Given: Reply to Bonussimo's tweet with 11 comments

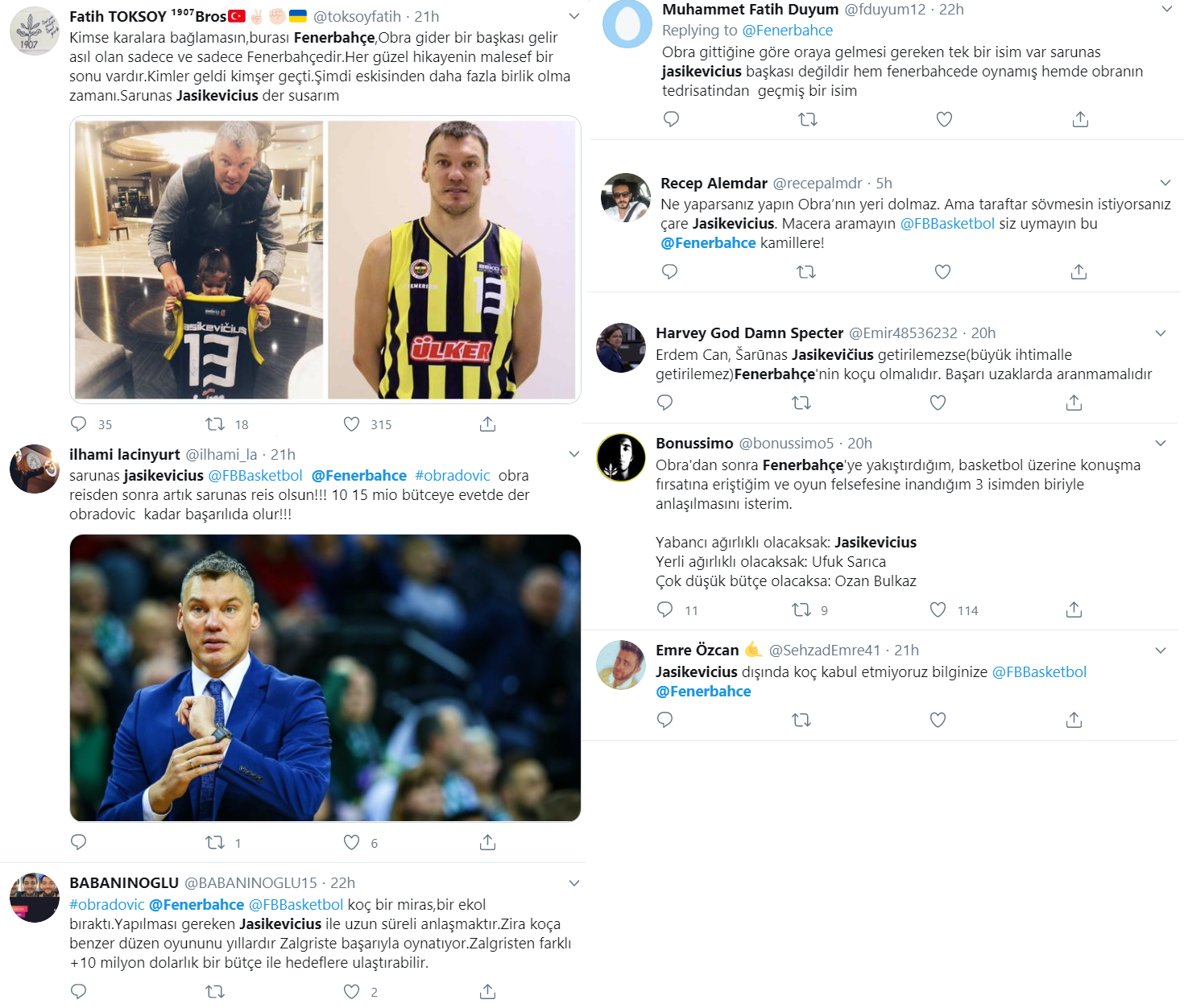Looking at the screenshot, I should click(665, 609).
